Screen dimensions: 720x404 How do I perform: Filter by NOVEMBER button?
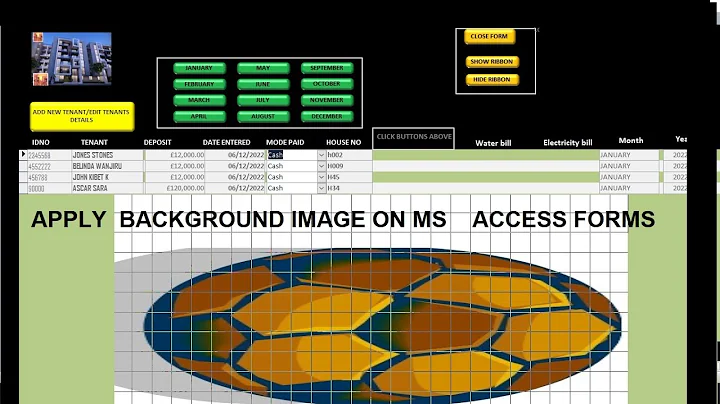327,100
